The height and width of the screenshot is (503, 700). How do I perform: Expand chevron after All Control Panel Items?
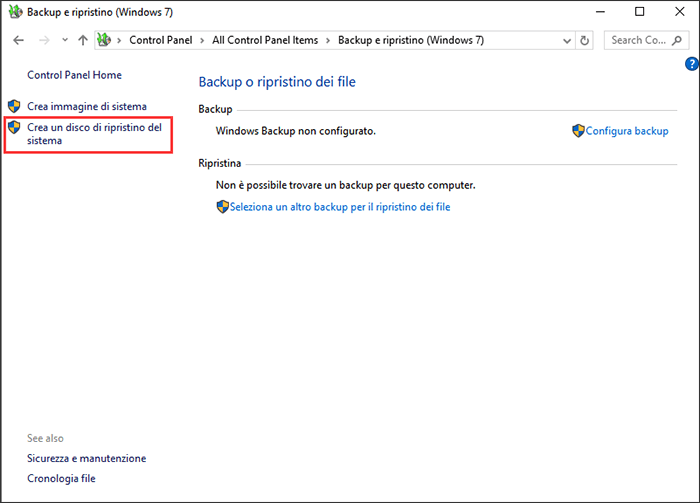[x=328, y=41]
